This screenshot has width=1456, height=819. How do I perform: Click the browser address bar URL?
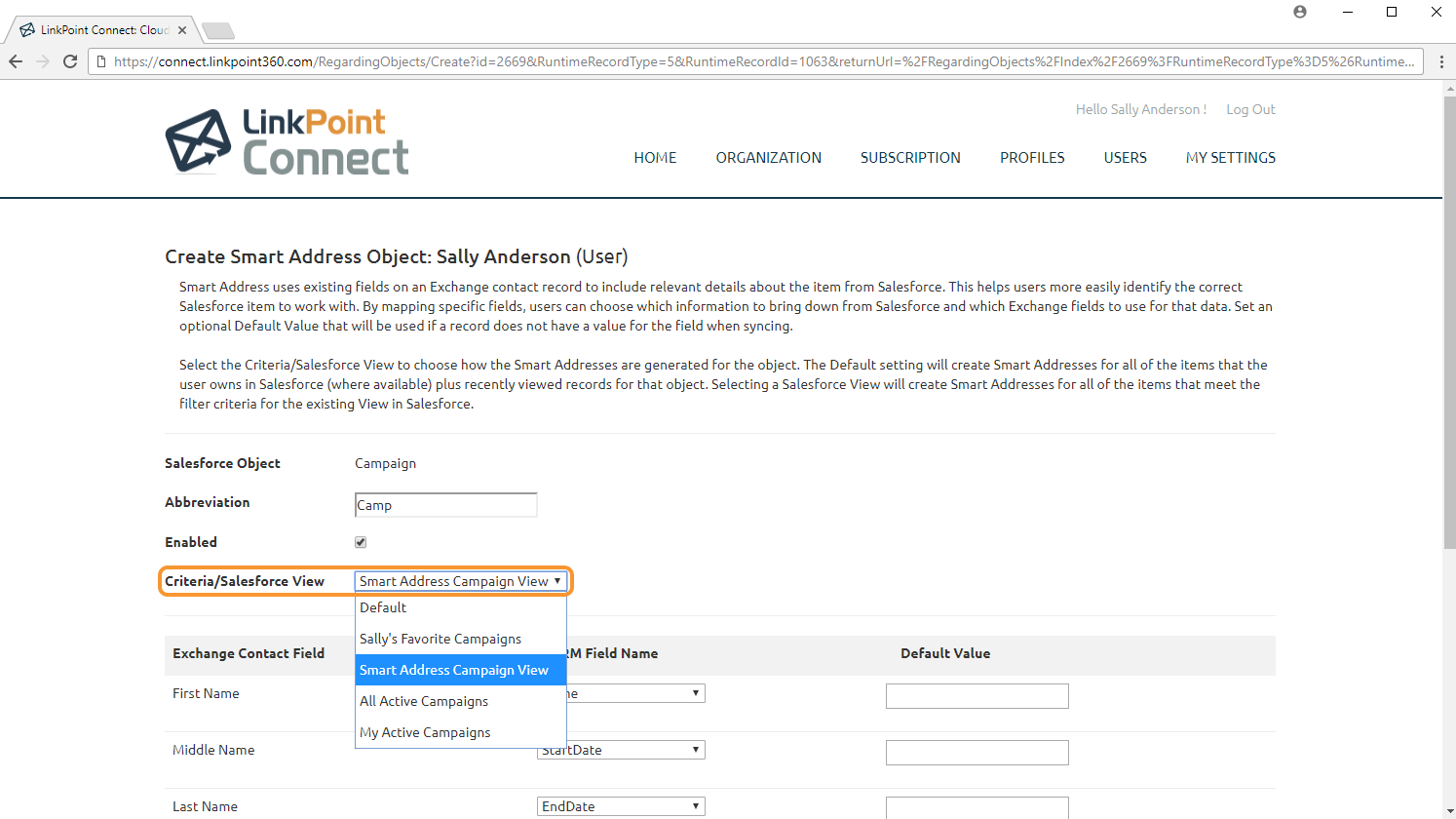(x=763, y=61)
